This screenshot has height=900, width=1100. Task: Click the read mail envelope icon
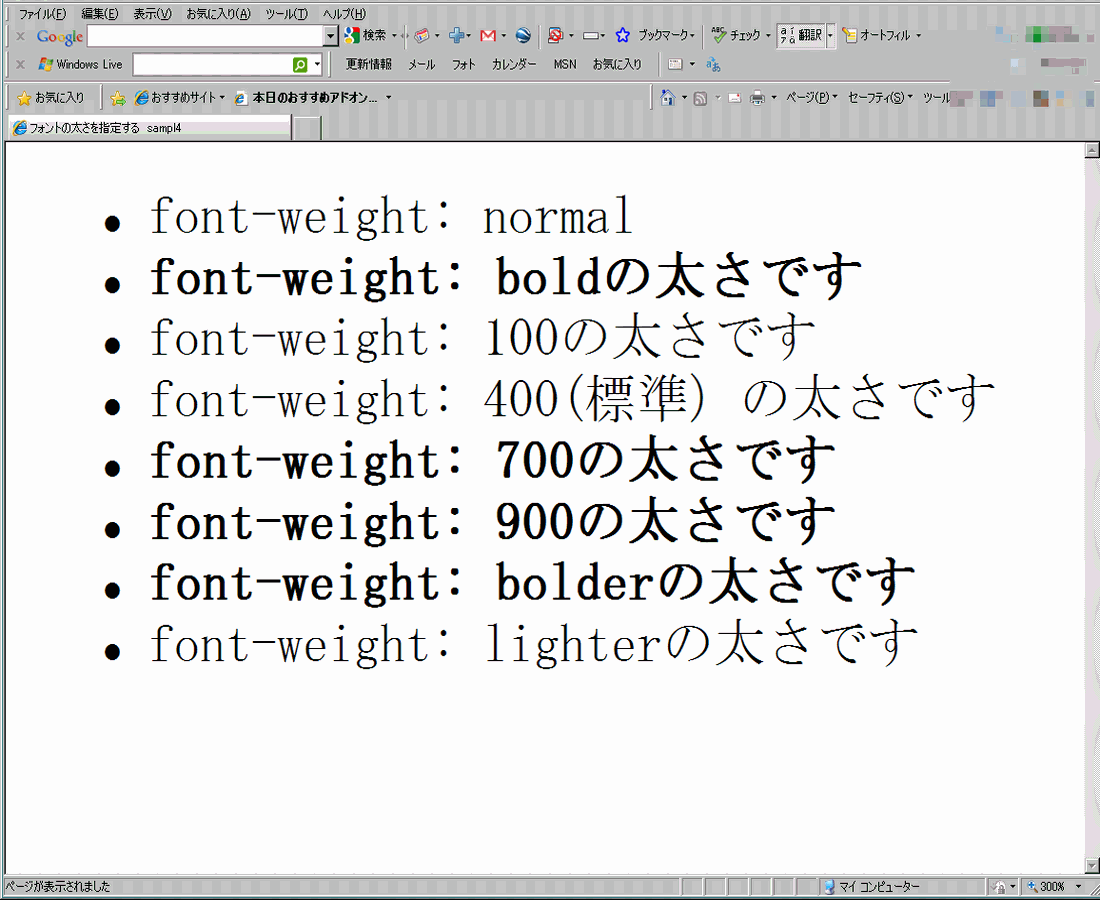point(735,98)
